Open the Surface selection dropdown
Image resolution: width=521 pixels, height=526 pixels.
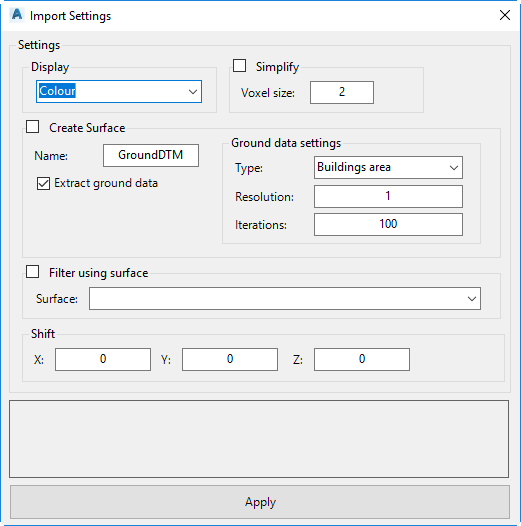[x=285, y=298]
